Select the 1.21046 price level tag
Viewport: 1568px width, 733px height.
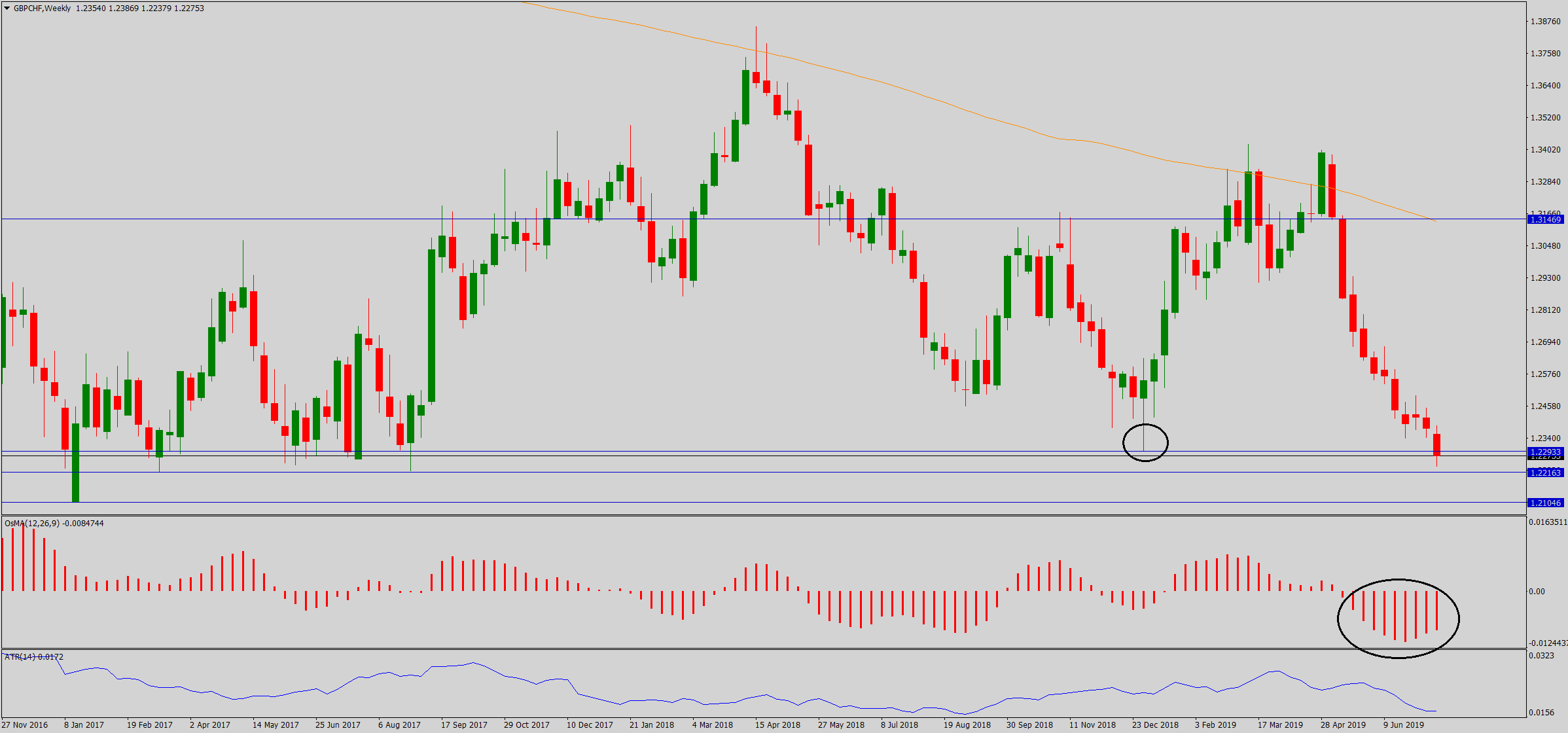point(1546,503)
